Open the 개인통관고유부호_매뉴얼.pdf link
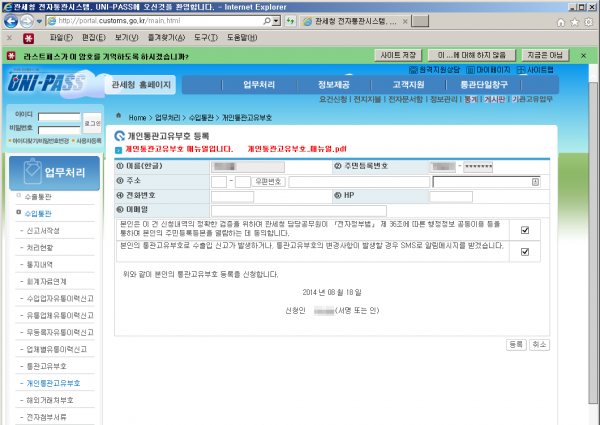This screenshot has width=600, height=425. pos(296,150)
